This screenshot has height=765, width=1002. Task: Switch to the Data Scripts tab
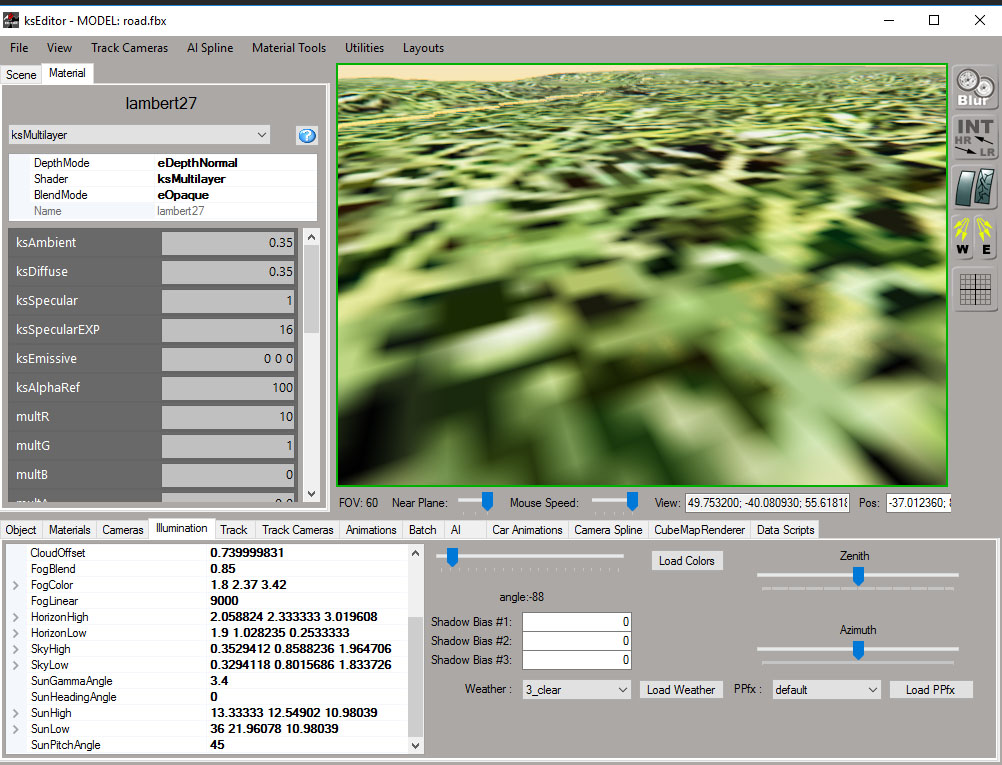[785, 530]
